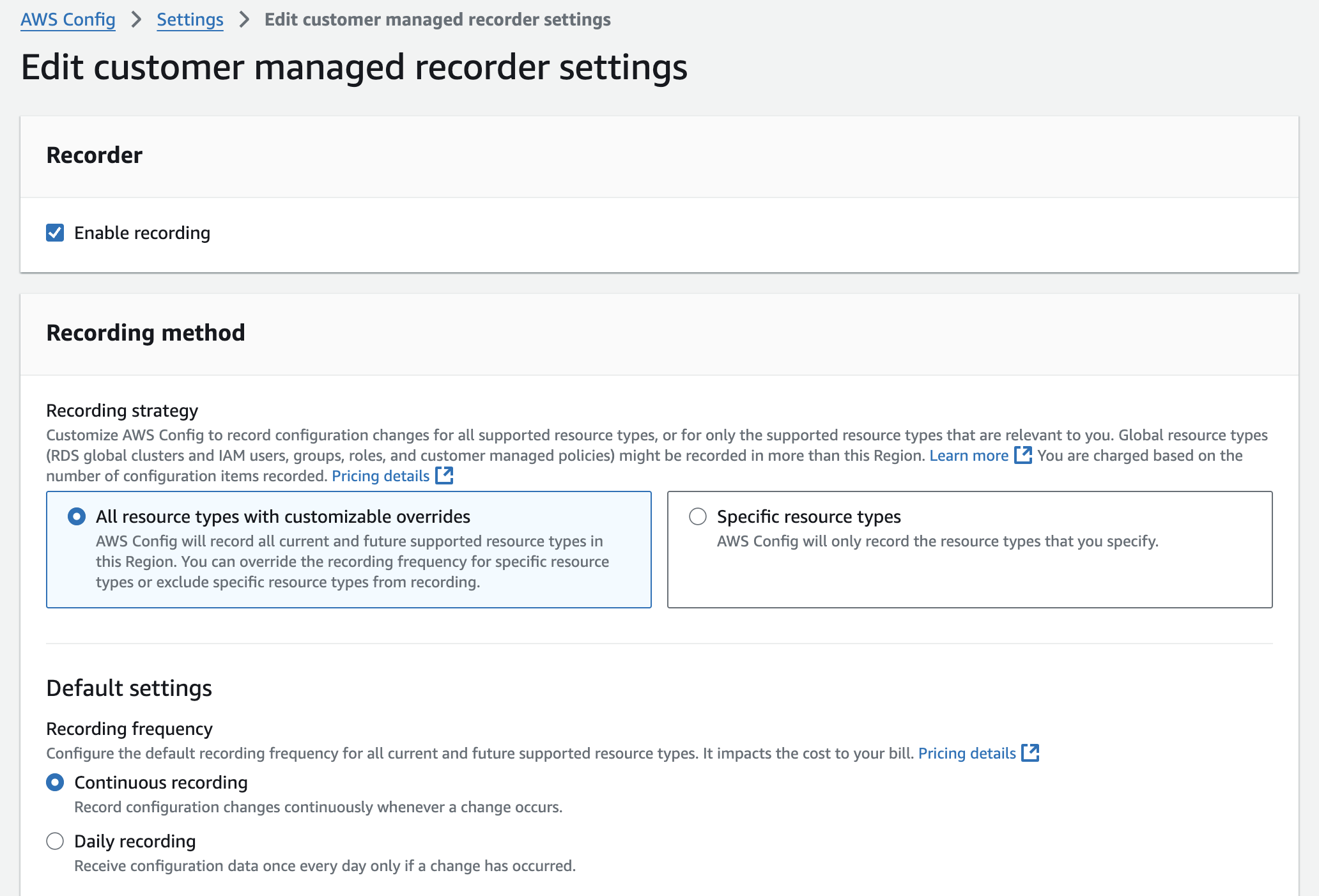Open the Learn more link
The height and width of the screenshot is (896, 1319).
[x=968, y=456]
